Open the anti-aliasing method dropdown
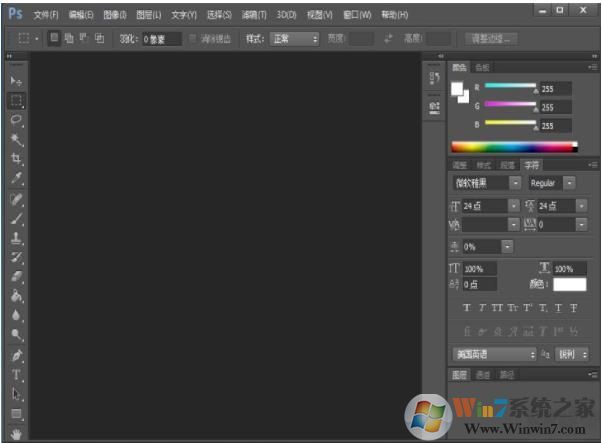 (572, 354)
